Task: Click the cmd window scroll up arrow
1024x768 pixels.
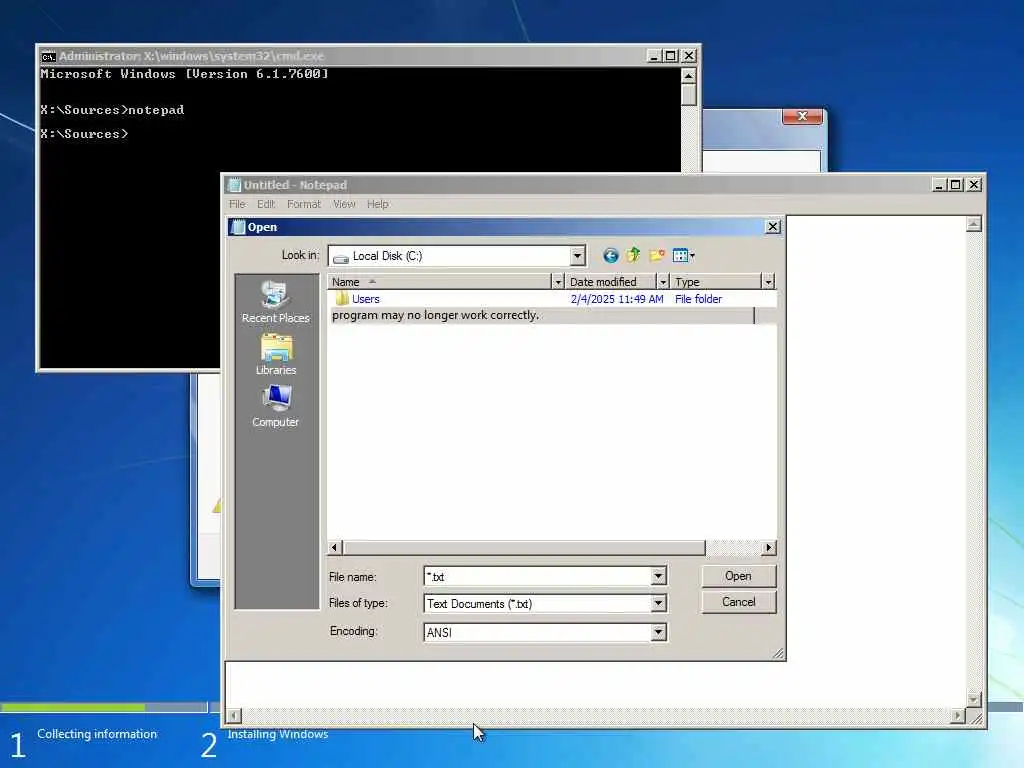Action: [688, 76]
